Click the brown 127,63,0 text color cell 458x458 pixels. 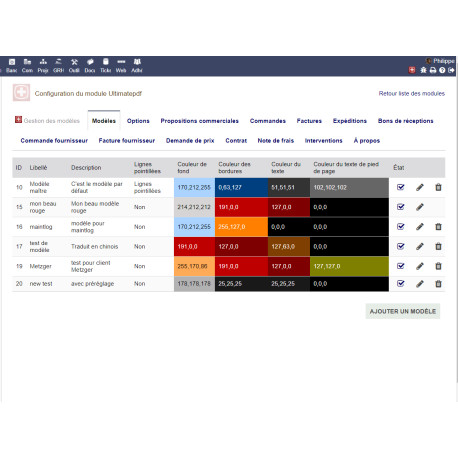click(289, 246)
